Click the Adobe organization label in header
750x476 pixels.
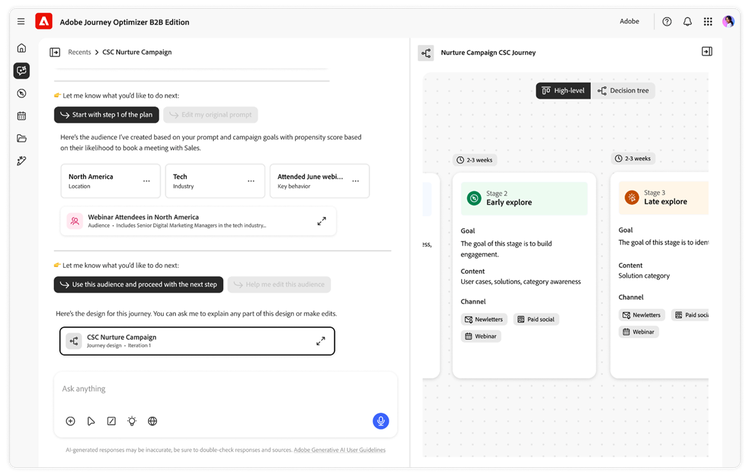(x=629, y=22)
